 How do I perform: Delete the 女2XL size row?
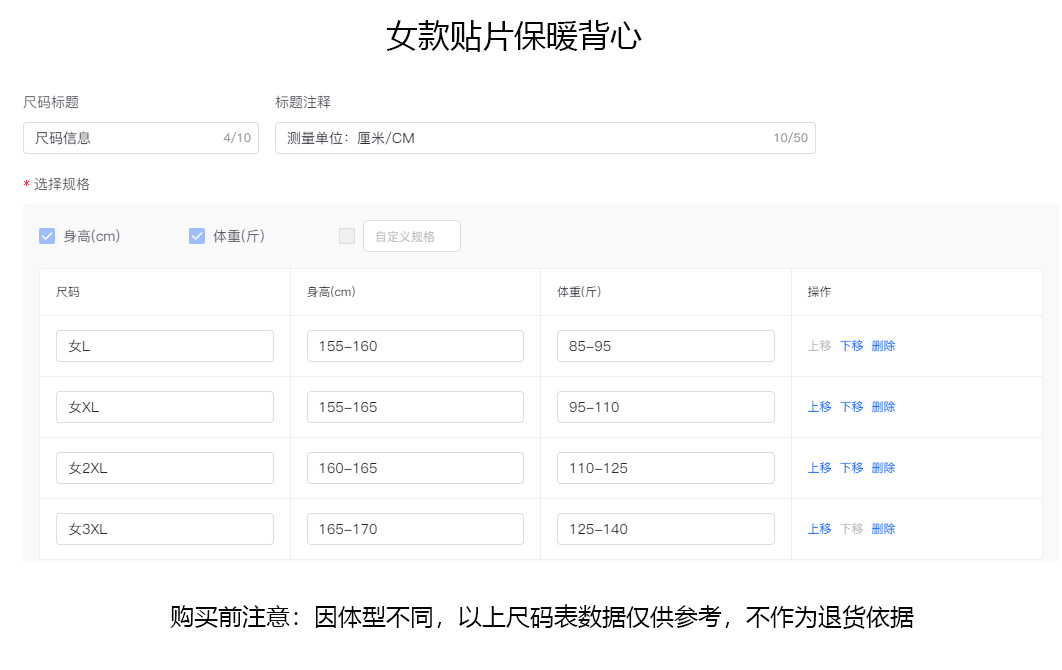[882, 467]
